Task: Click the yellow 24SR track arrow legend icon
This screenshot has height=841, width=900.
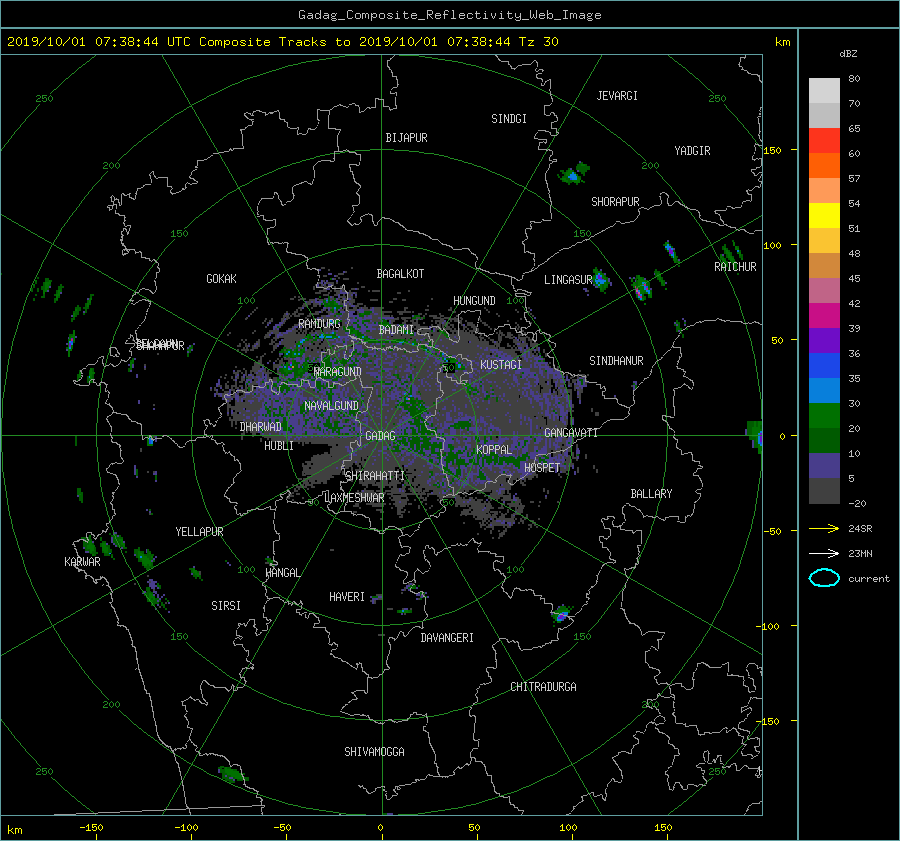Action: (824, 528)
